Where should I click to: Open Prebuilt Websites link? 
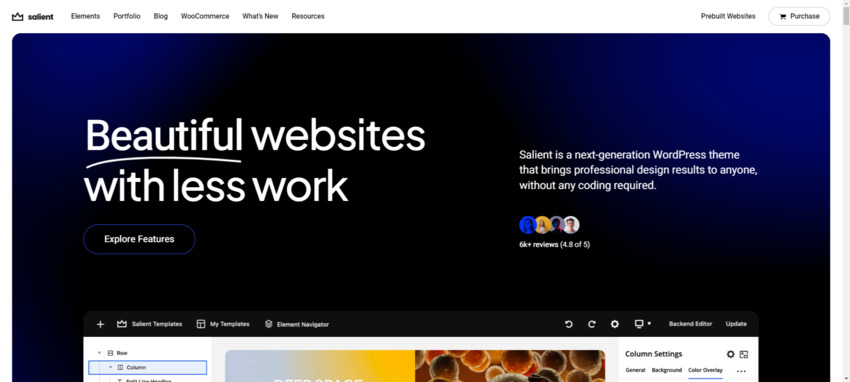pyautogui.click(x=728, y=16)
